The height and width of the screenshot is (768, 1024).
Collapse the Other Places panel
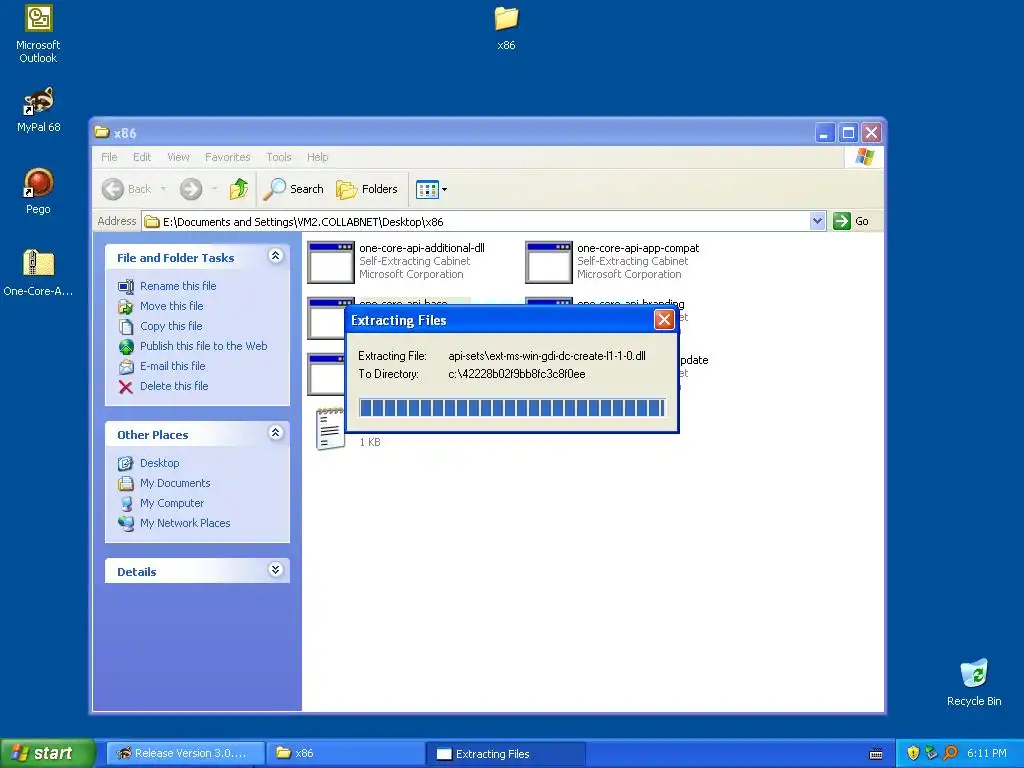click(276, 433)
